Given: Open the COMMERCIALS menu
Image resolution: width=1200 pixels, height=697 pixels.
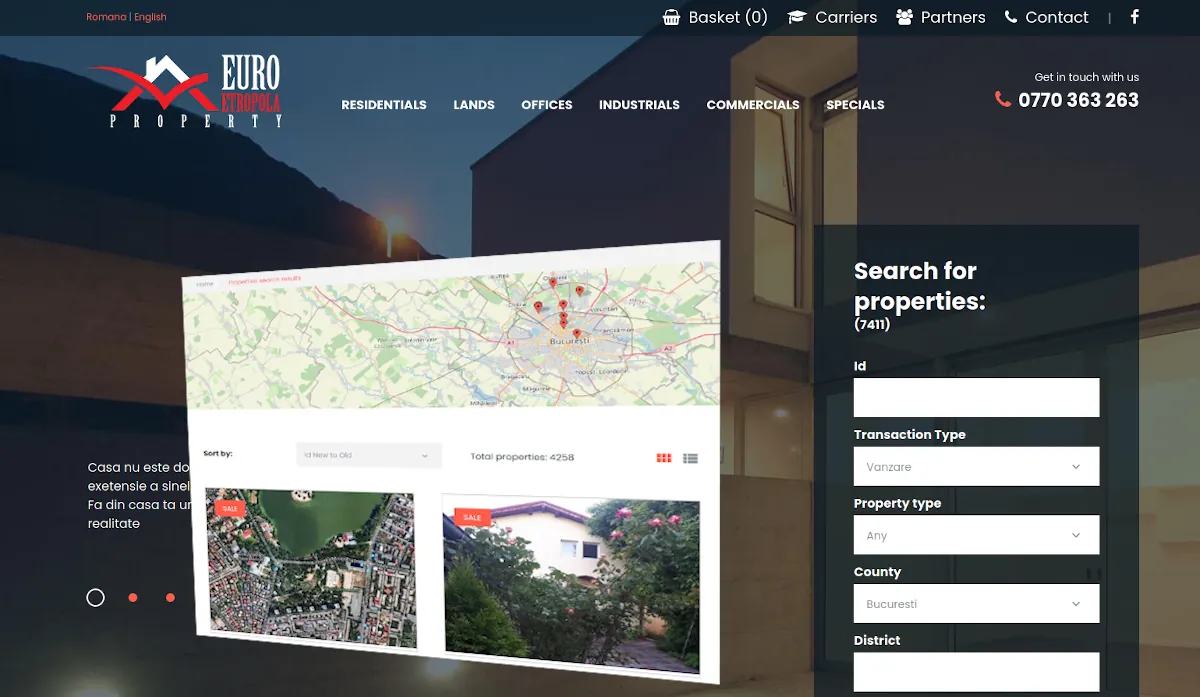Looking at the screenshot, I should 753,105.
